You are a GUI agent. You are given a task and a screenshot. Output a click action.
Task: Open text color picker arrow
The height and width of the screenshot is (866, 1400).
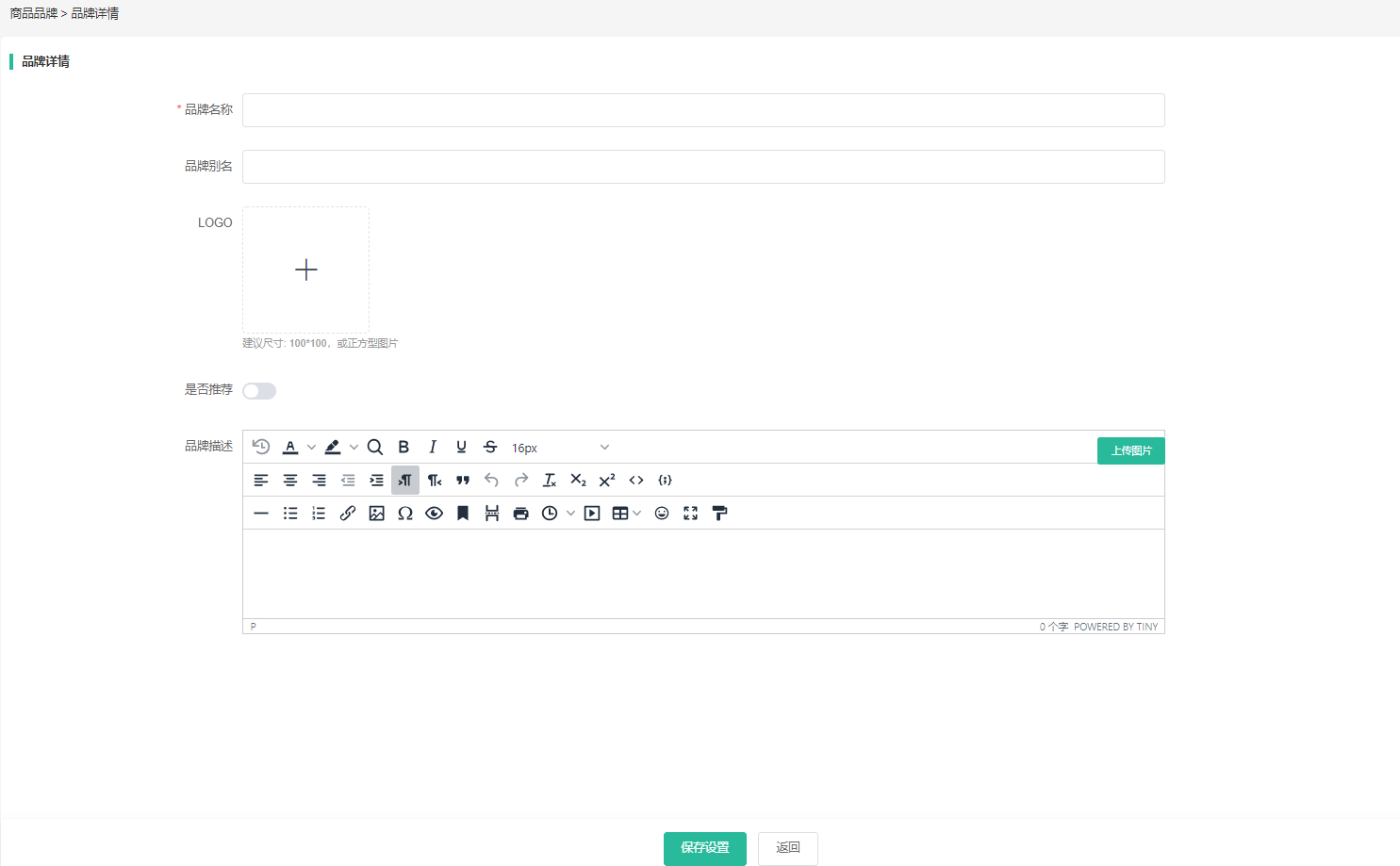click(x=311, y=448)
